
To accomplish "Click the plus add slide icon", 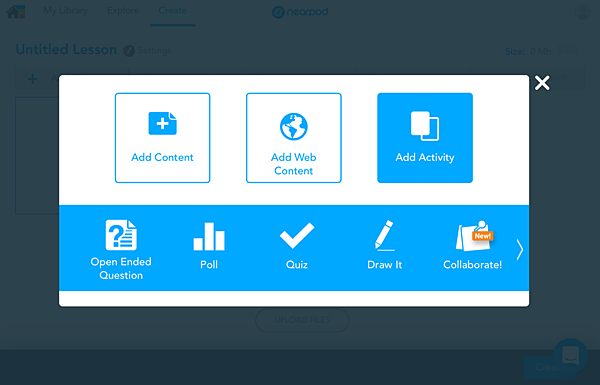I will (33, 79).
